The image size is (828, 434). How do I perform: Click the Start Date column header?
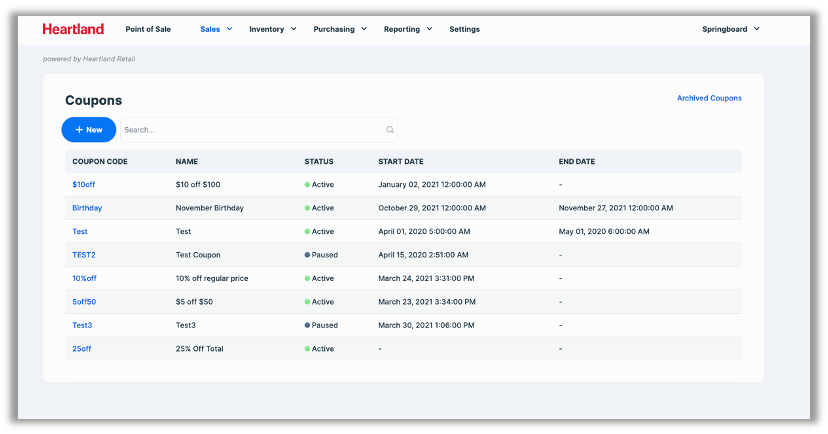[400, 161]
